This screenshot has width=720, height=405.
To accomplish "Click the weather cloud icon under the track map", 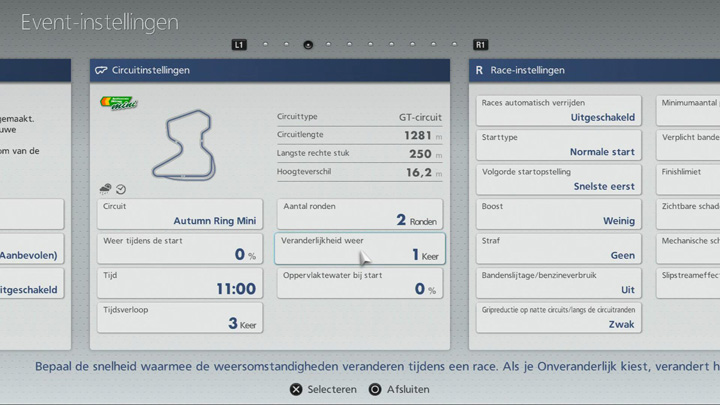I will 105,188.
